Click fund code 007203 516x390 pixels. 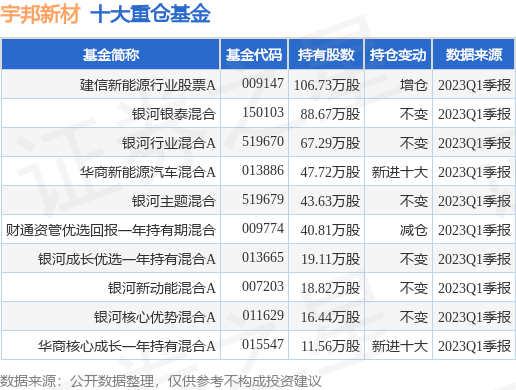tap(263, 286)
